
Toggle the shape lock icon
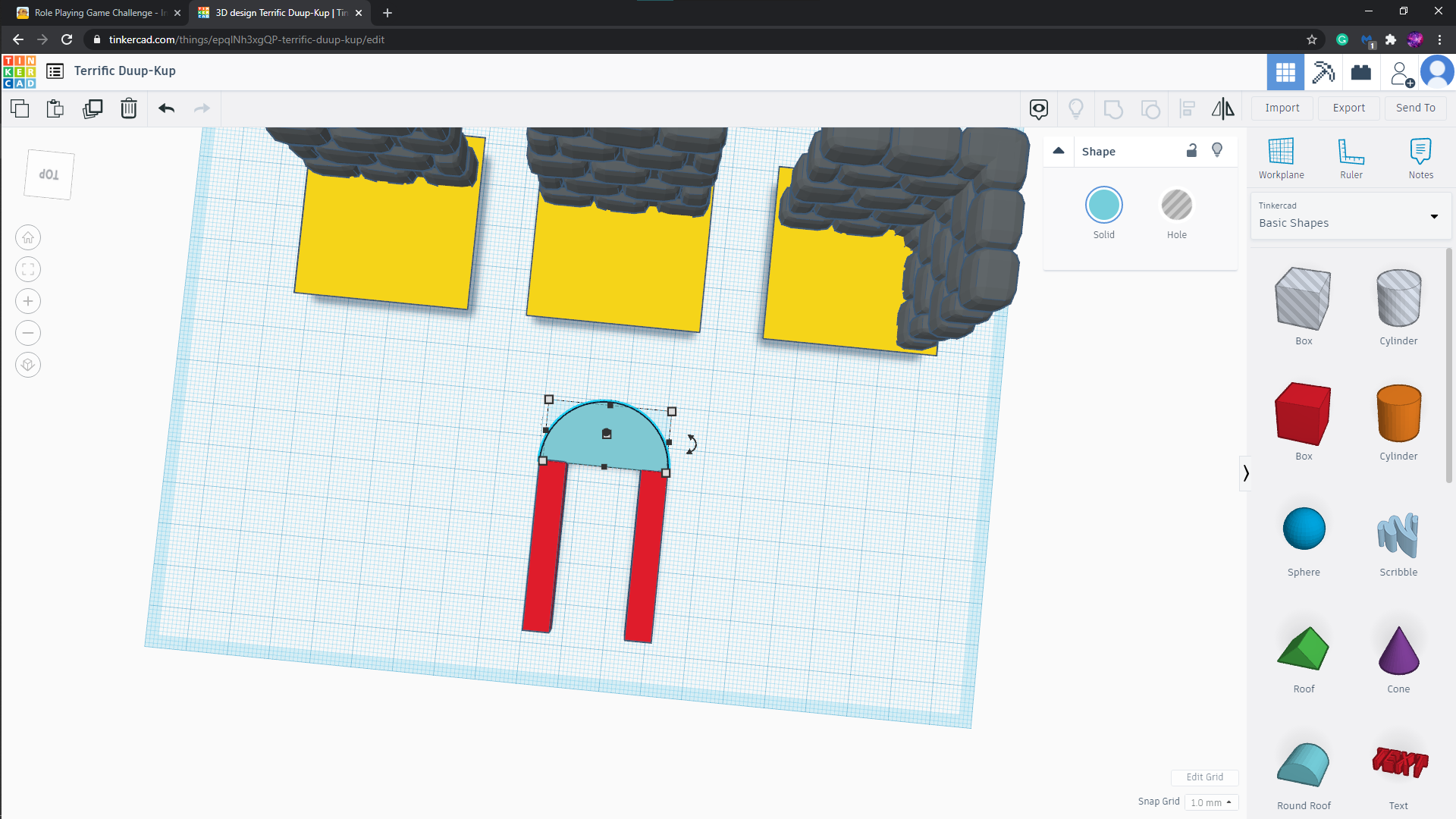coord(1191,150)
